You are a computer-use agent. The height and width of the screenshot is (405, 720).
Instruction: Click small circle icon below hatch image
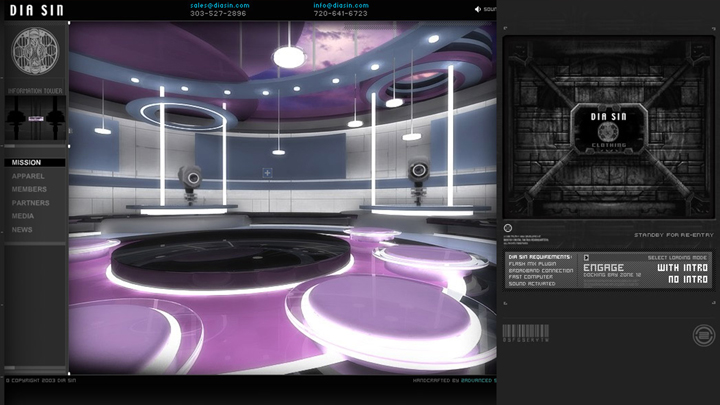point(508,228)
